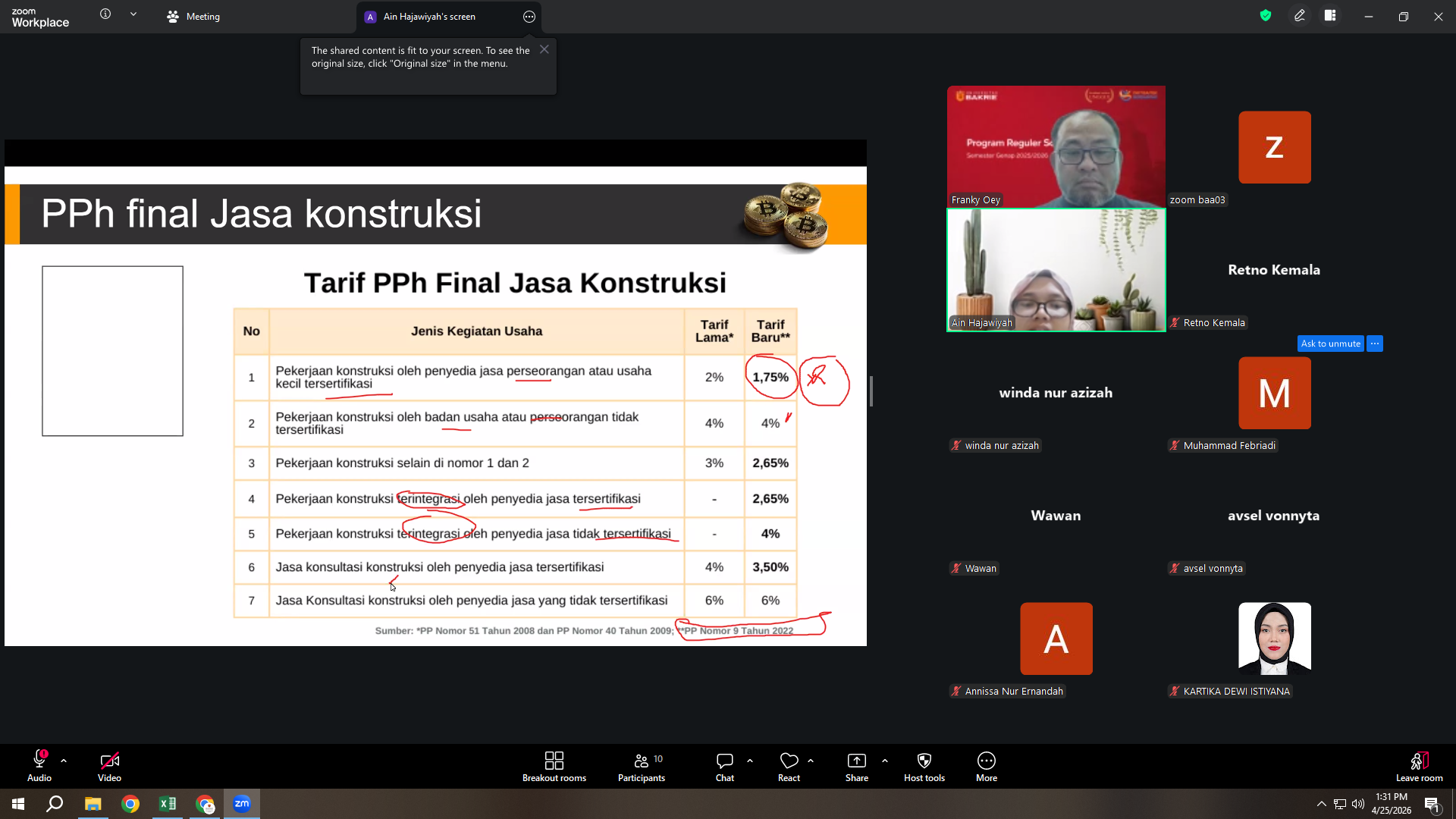Open the More menu
The height and width of the screenshot is (819, 1456).
point(987,766)
